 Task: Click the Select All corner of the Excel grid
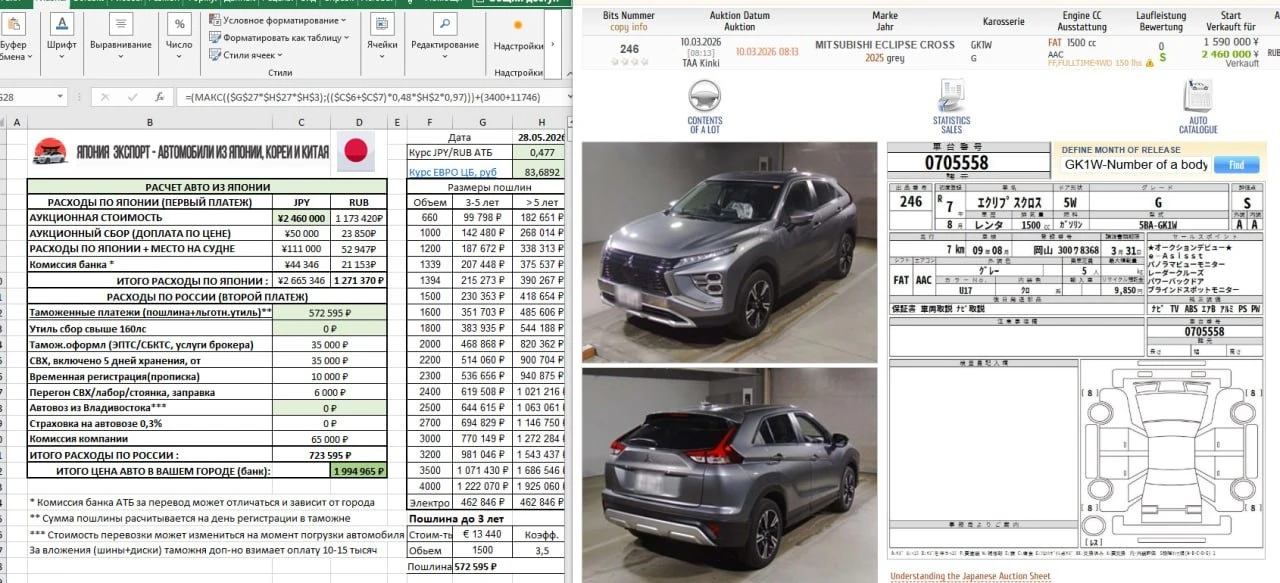tap(3, 122)
